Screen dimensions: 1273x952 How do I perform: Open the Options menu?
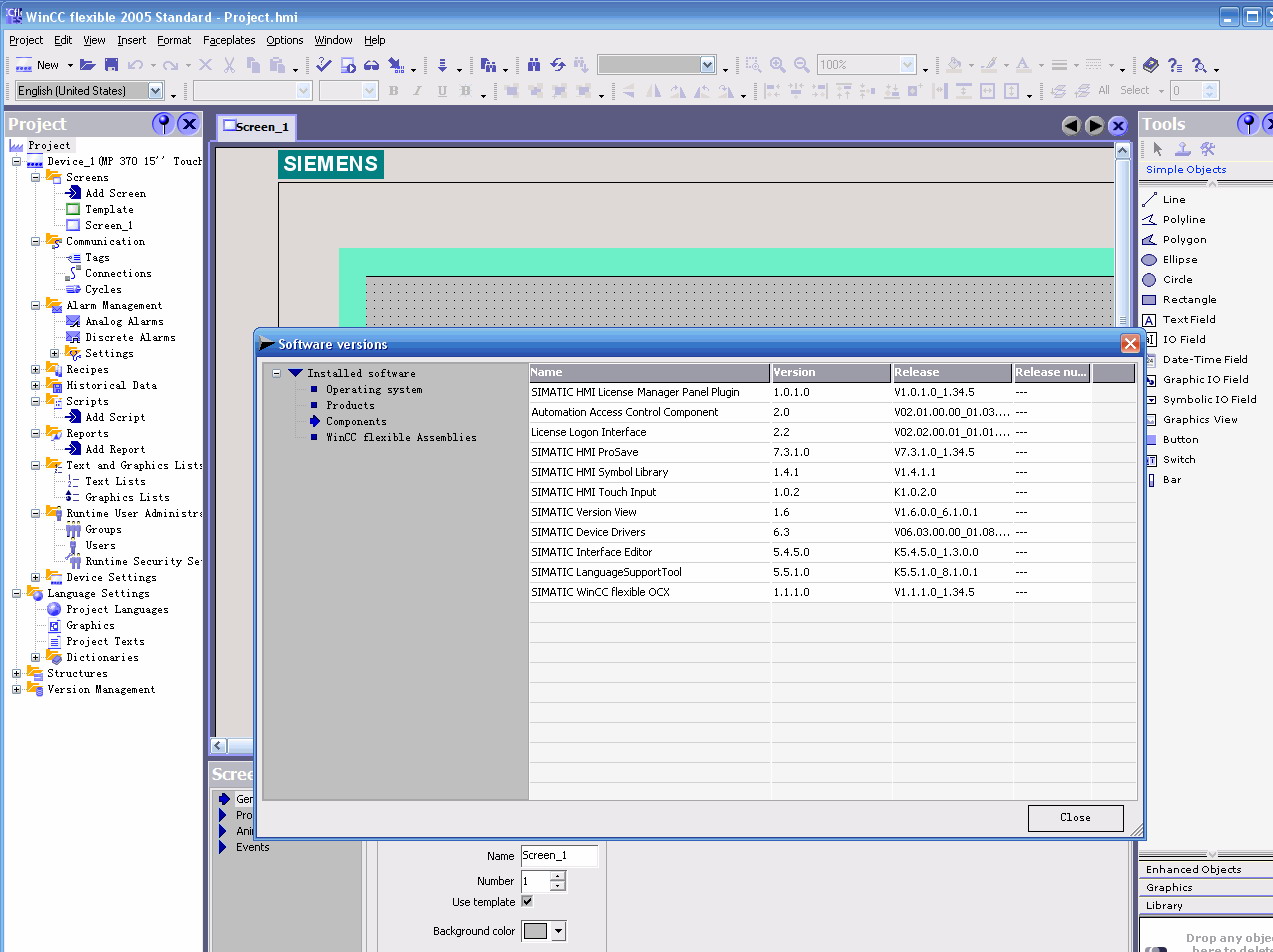pos(285,40)
